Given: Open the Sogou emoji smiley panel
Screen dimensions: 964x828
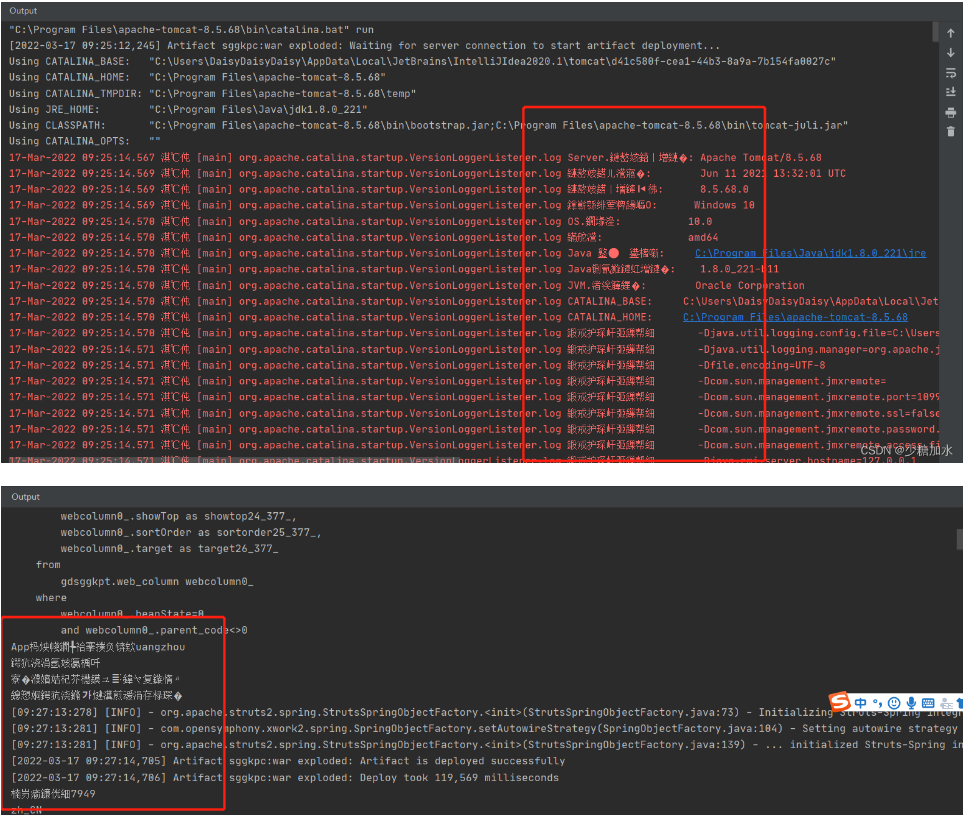Looking at the screenshot, I should (895, 703).
